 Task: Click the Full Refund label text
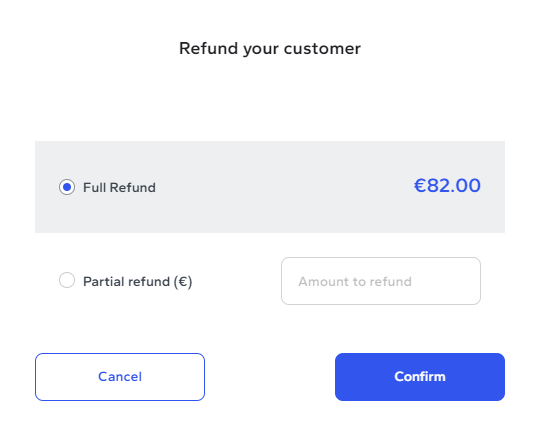click(119, 188)
